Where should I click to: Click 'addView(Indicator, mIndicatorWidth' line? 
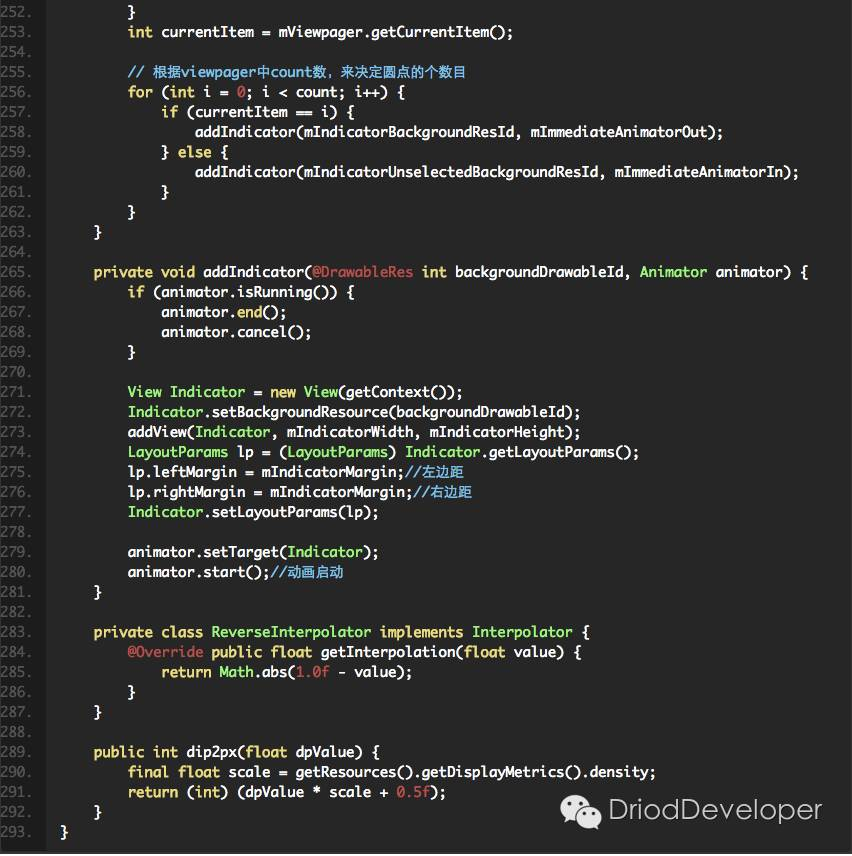pyautogui.click(x=354, y=432)
